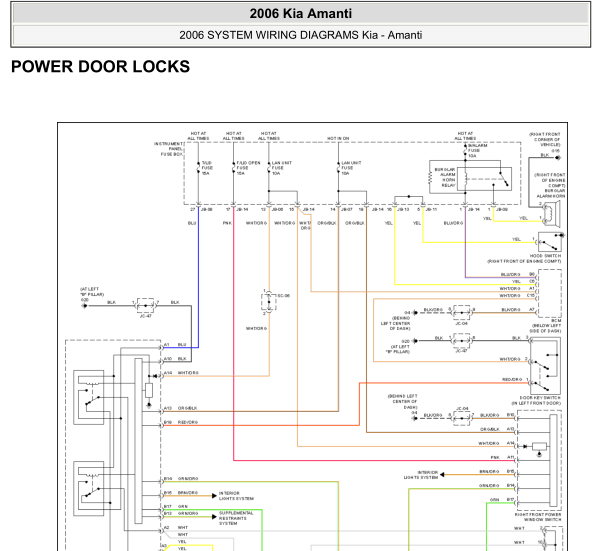Click the "DOOR KEY SWITCH" label
Viewport: 601px width, 551px height.
click(540, 398)
